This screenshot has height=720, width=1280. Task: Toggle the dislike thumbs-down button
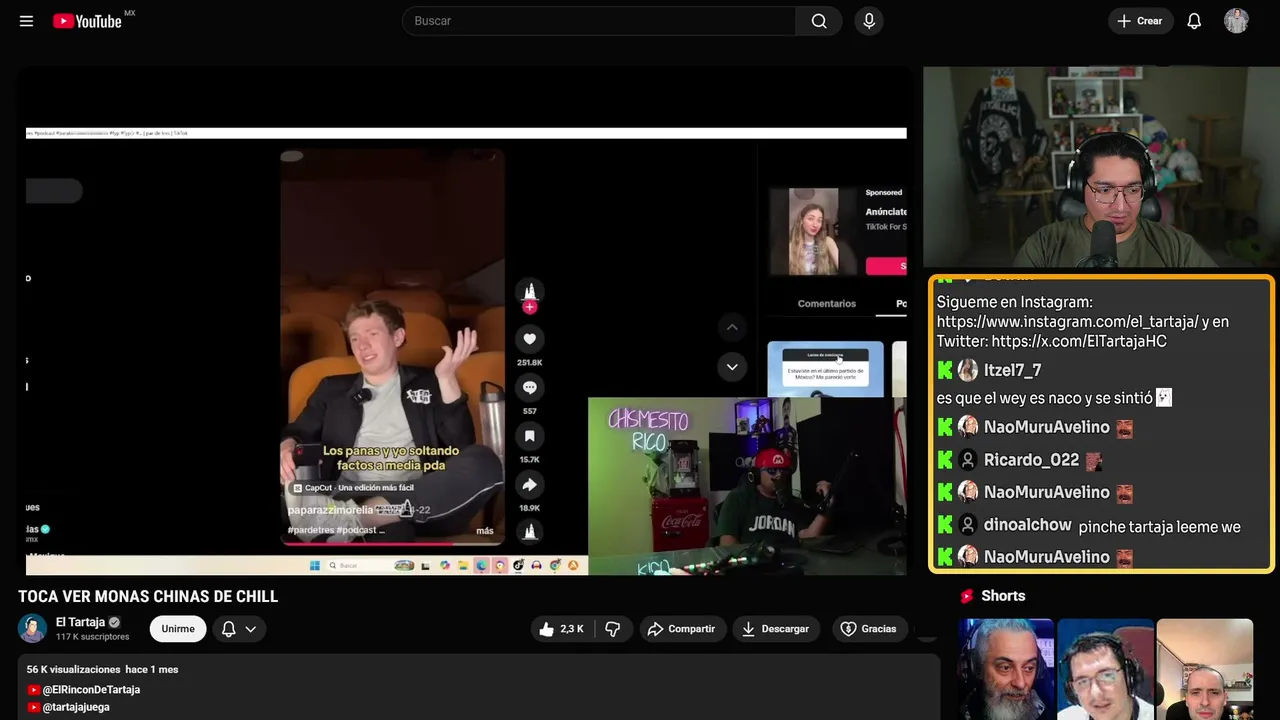[613, 628]
